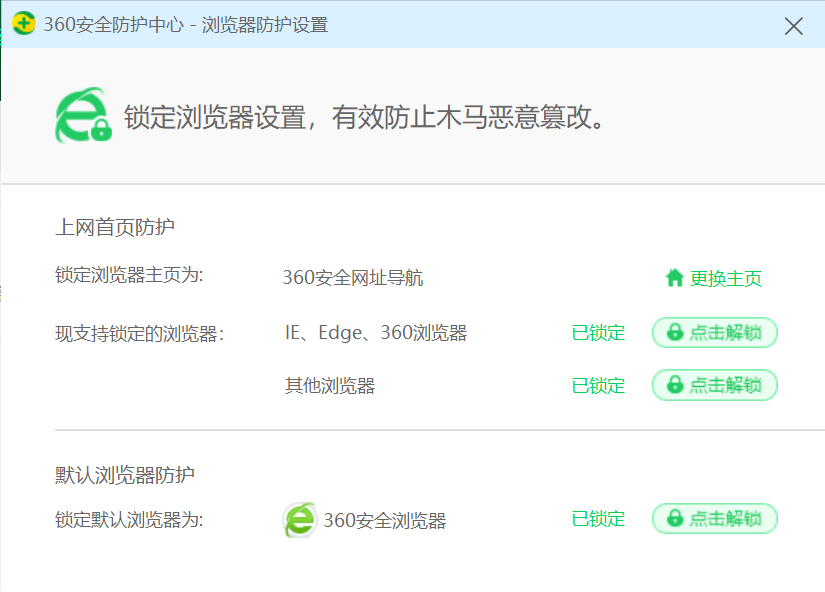Viewport: 825px width, 592px height.
Task: Unlock 其他浏览器 with 点击解锁
Action: pos(715,385)
